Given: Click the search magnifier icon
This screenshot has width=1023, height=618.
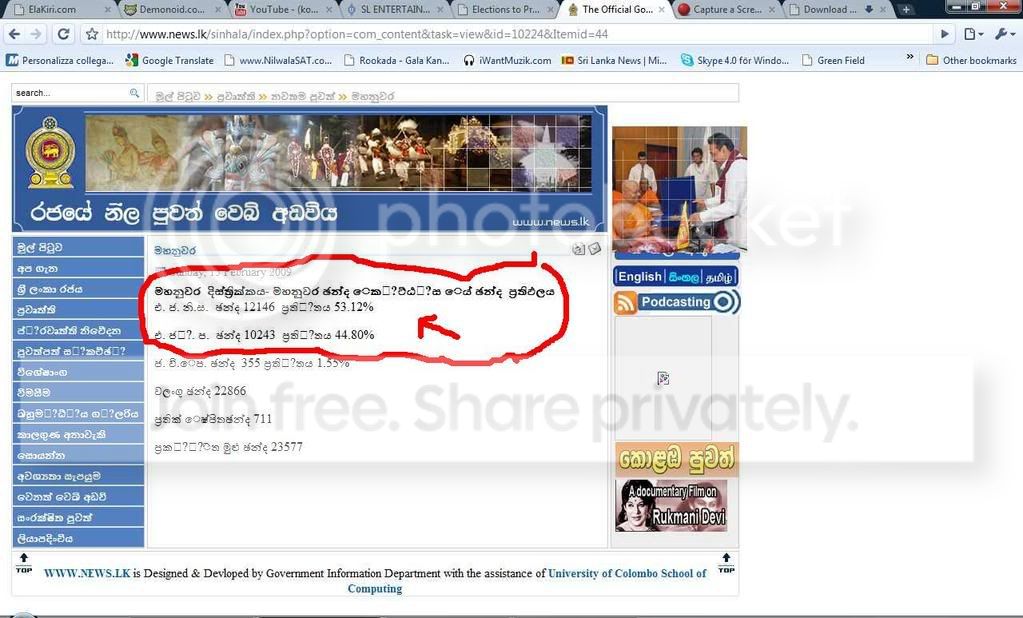Looking at the screenshot, I should click(134, 93).
